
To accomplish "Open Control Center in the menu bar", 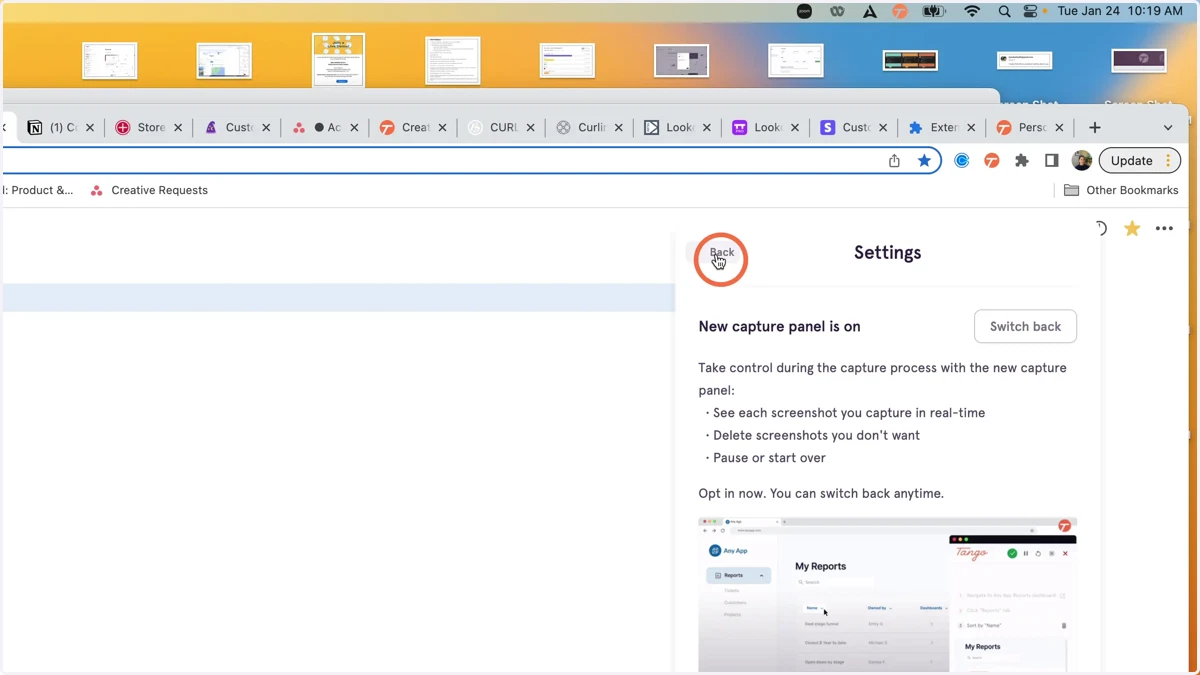I will (x=1031, y=11).
